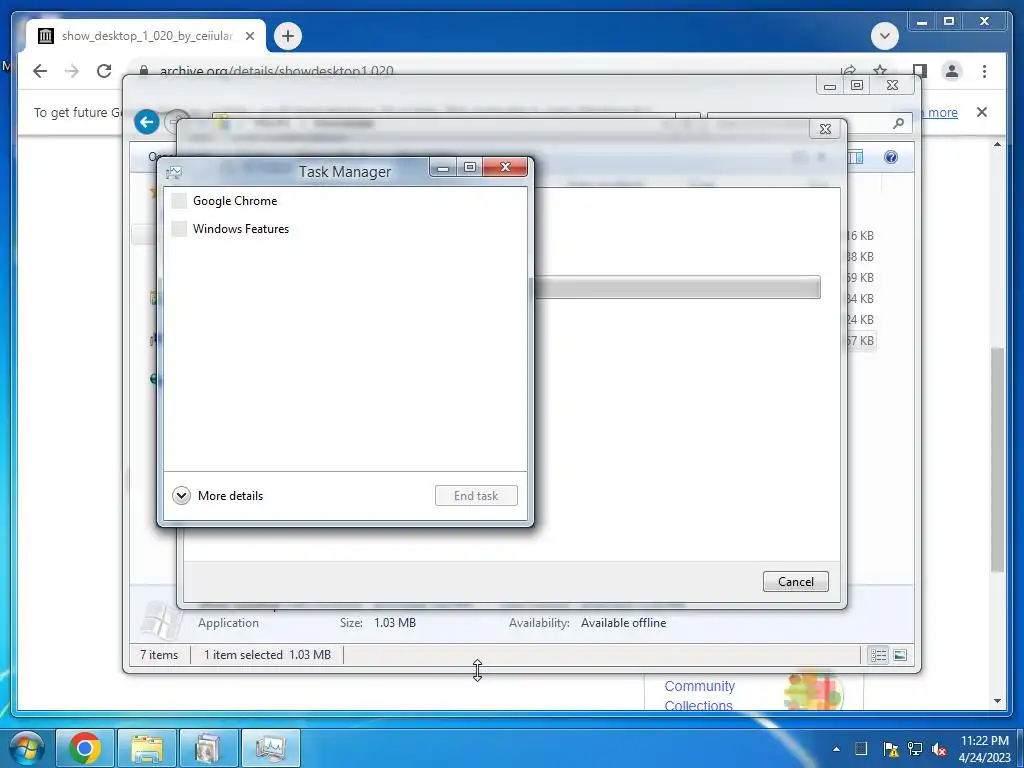Viewport: 1024px width, 768px height.
Task: Maximize the Task Manager window
Action: click(469, 168)
